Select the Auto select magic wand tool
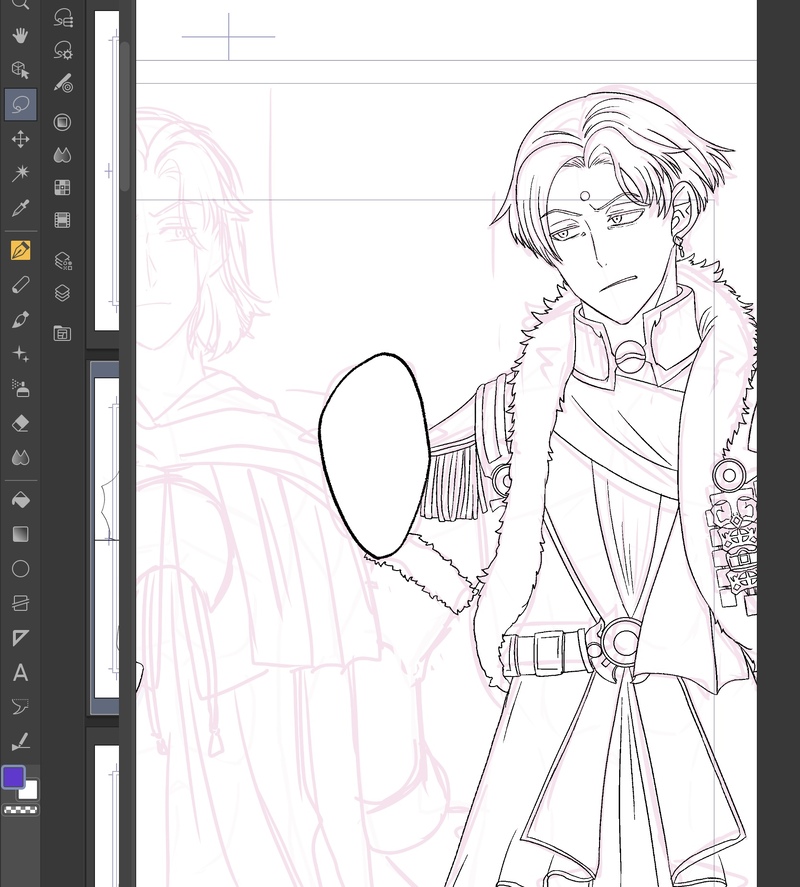Screen dimensions: 800x887 click(x=20, y=173)
